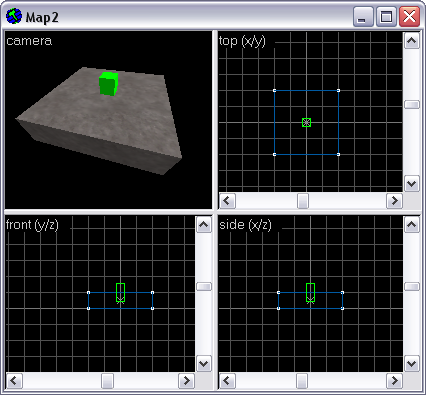Click the top-right handle of the top view brush
Viewport: 426px width, 395px height.
coord(338,90)
